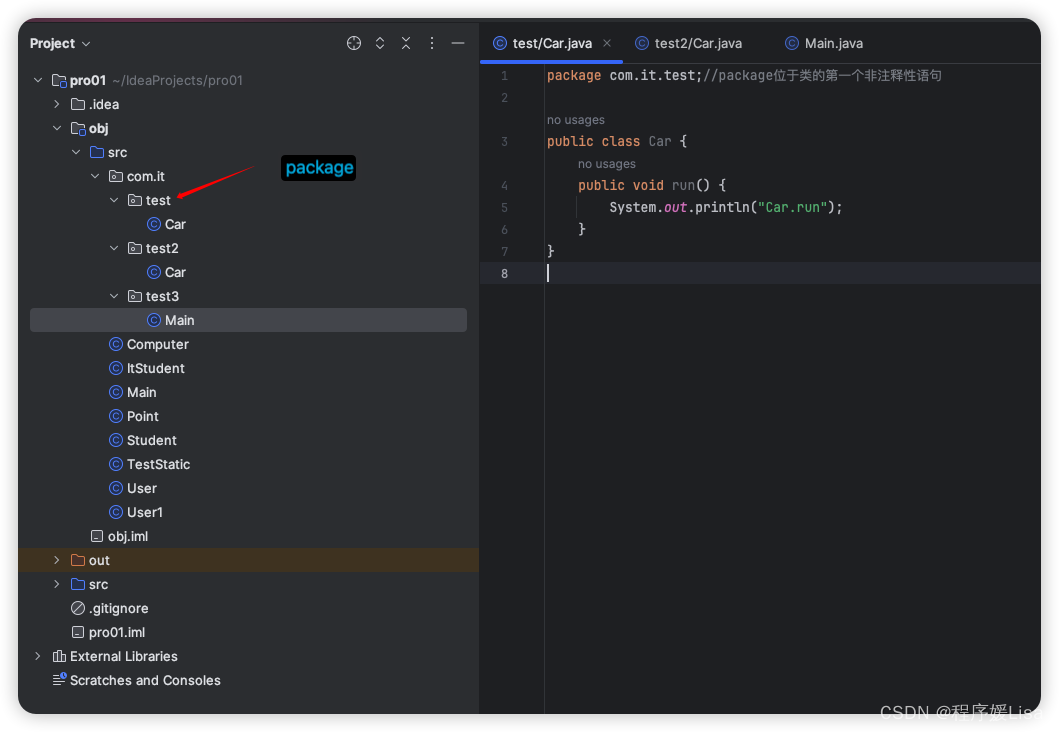This screenshot has width=1059, height=732.
Task: Click the pro01.iml file icon
Action: point(78,633)
